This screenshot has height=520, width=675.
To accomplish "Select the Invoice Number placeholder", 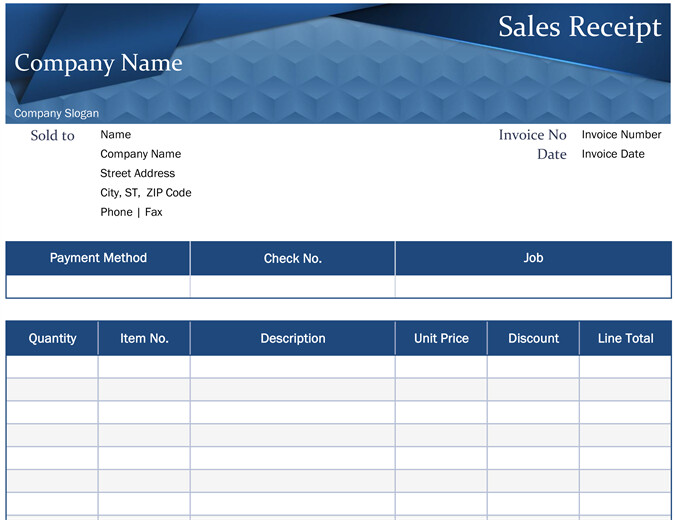I will point(621,134).
